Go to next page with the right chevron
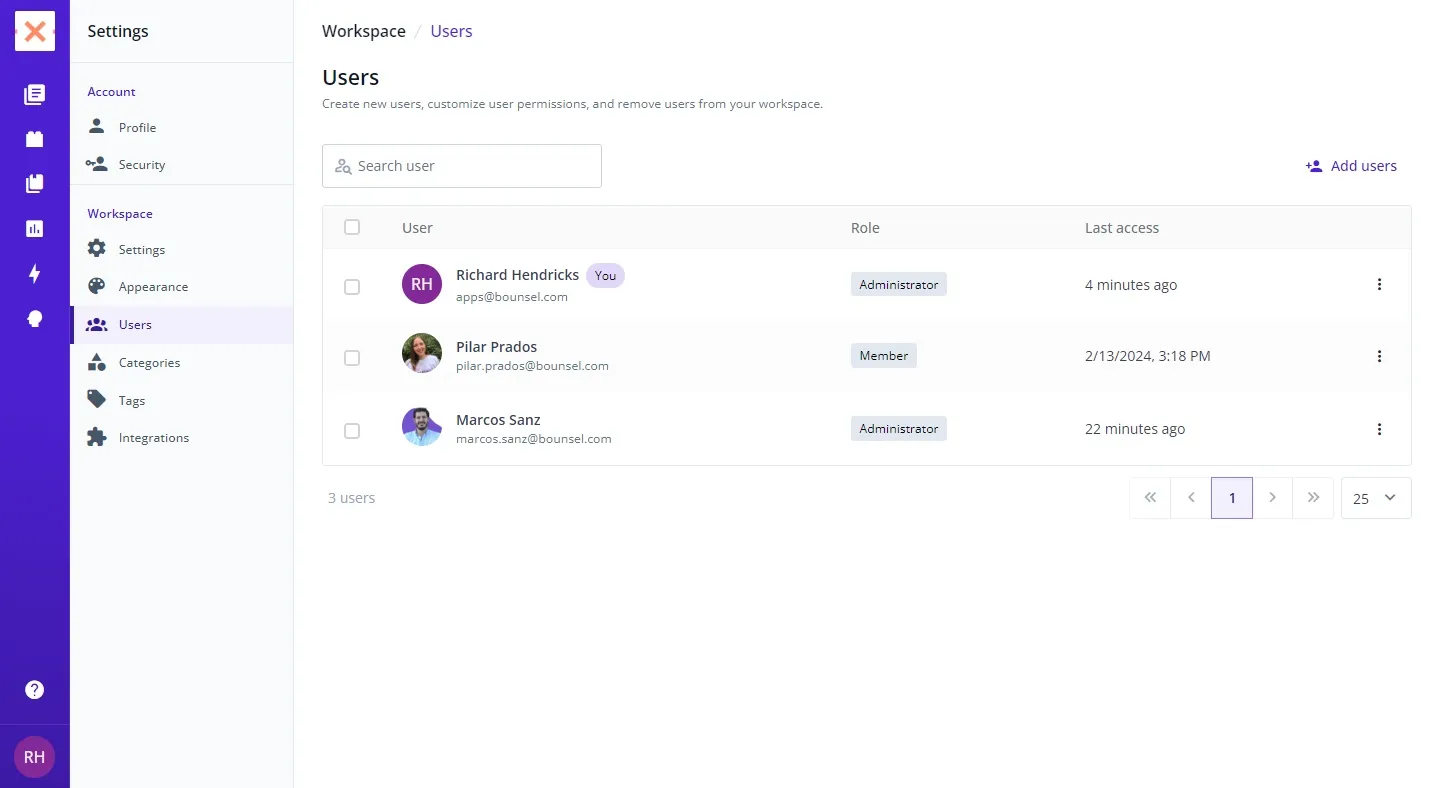 pos(1272,498)
